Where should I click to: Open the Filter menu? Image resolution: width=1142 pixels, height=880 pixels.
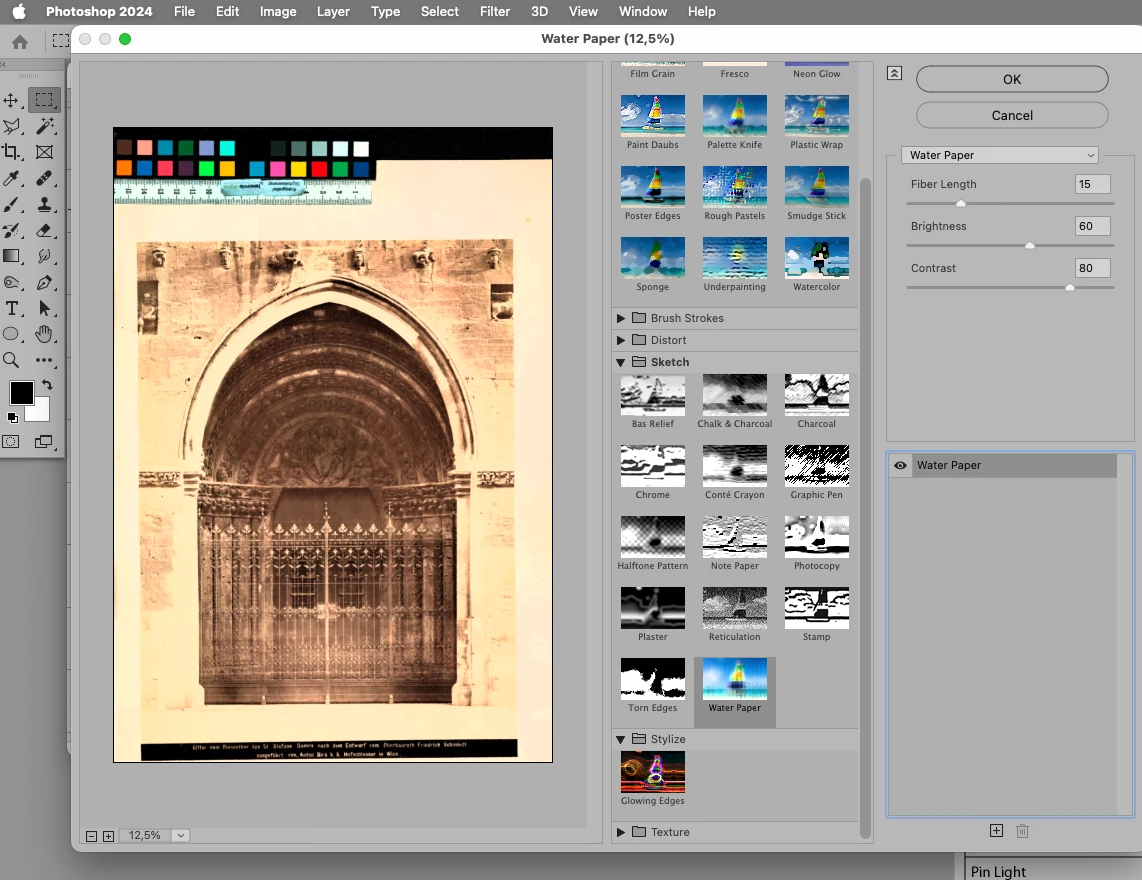click(494, 12)
